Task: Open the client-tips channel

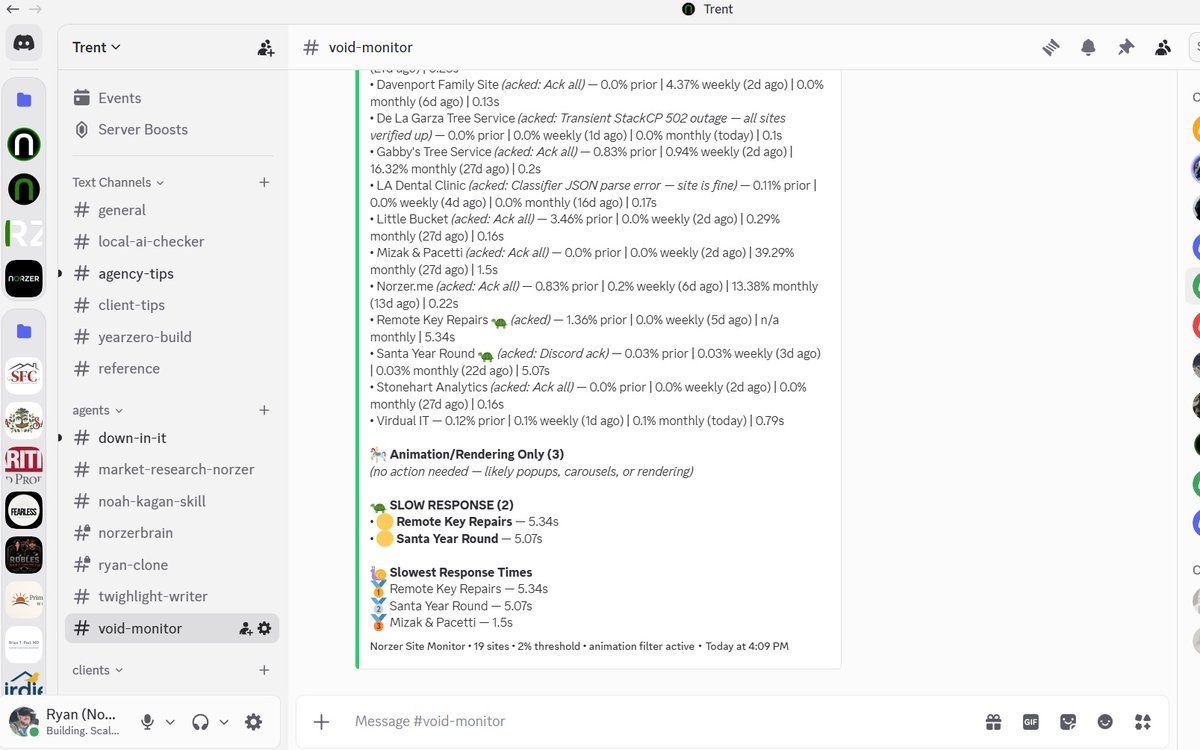Action: click(172, 305)
